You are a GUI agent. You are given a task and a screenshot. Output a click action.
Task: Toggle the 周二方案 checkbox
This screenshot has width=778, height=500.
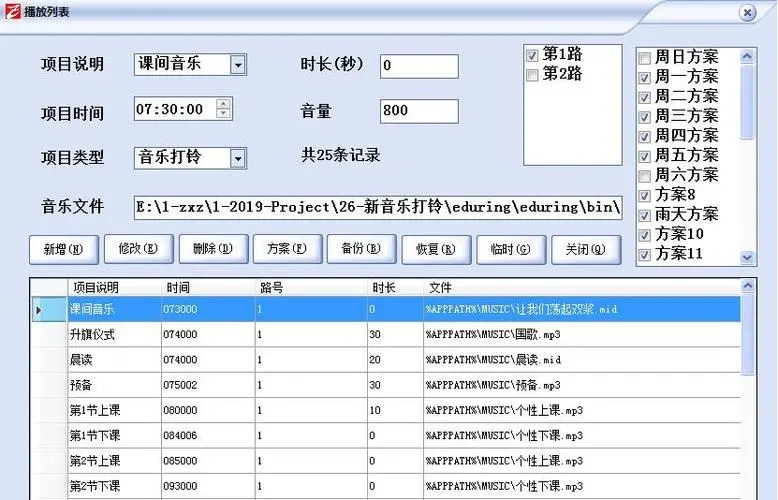pos(645,97)
